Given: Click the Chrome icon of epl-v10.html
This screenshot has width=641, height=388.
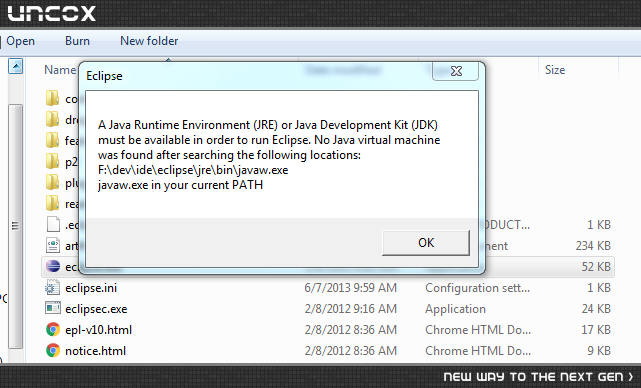Looking at the screenshot, I should [53, 330].
